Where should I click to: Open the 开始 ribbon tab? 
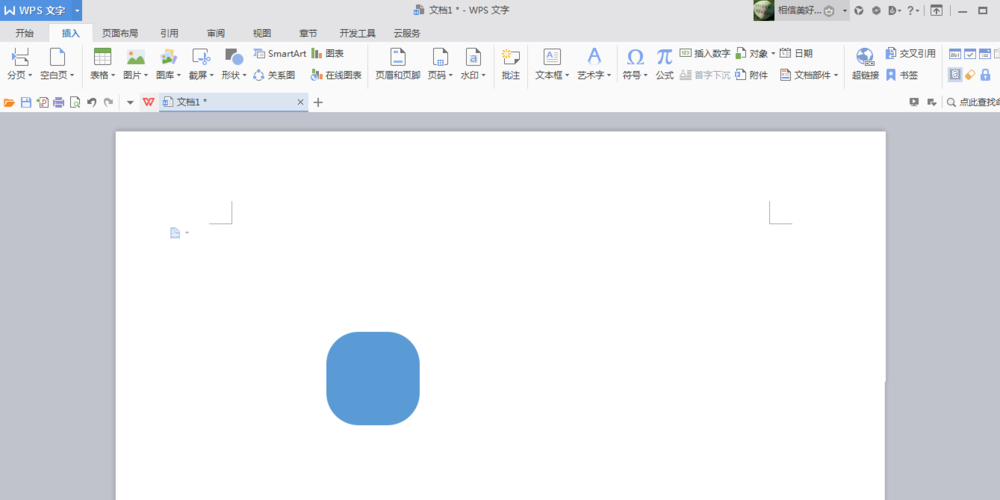tap(24, 33)
